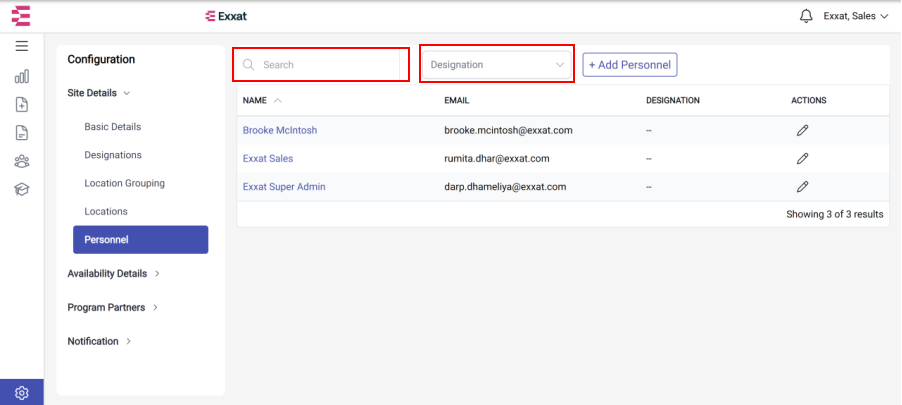Go to the Designations menu item

tap(113, 155)
